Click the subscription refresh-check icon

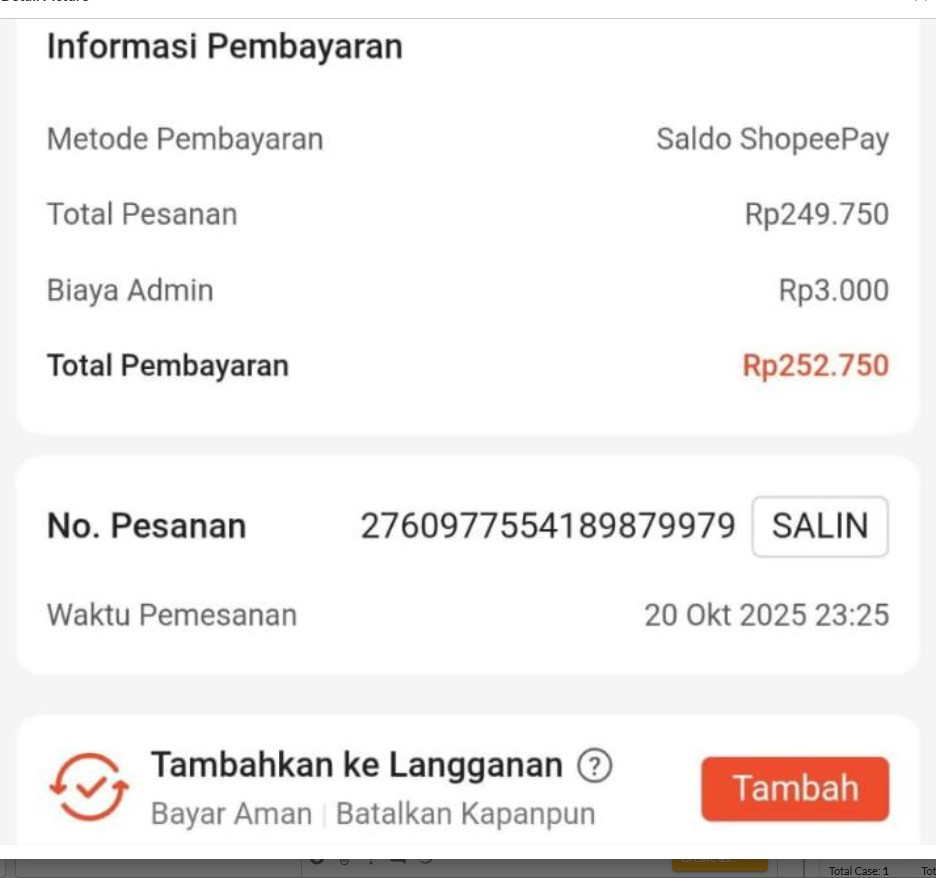[89, 787]
